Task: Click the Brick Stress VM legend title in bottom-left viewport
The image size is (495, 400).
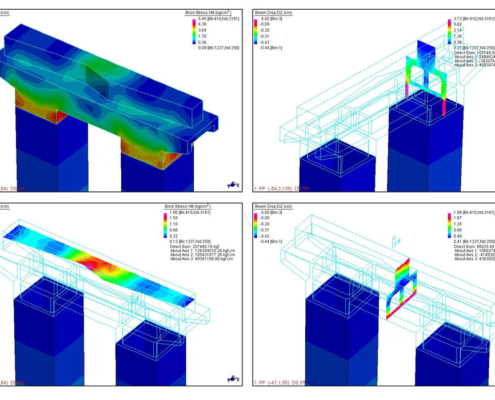Action: point(187,206)
